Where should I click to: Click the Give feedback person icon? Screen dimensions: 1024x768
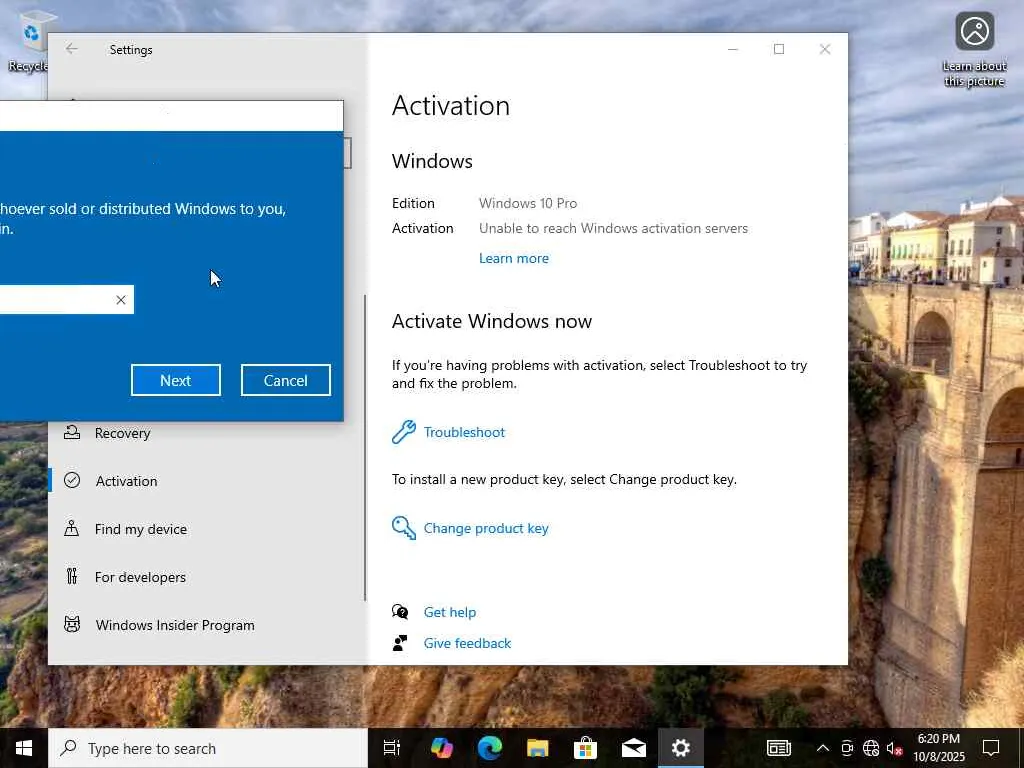pyautogui.click(x=400, y=643)
